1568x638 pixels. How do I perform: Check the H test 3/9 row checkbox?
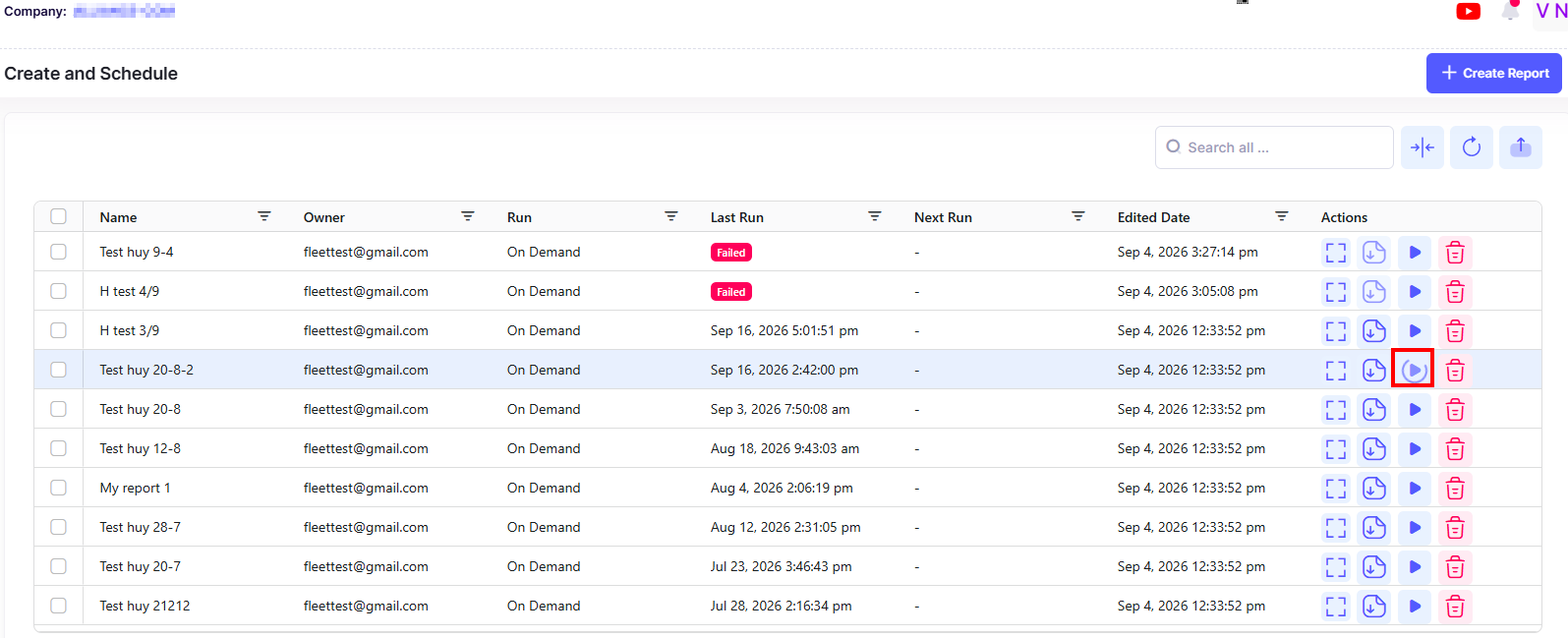(x=59, y=330)
